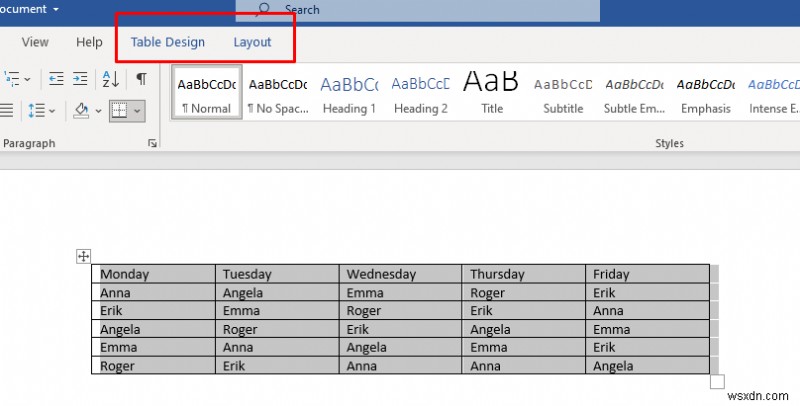Click the Thursday header cell
Image resolution: width=800 pixels, height=406 pixels.
(523, 274)
